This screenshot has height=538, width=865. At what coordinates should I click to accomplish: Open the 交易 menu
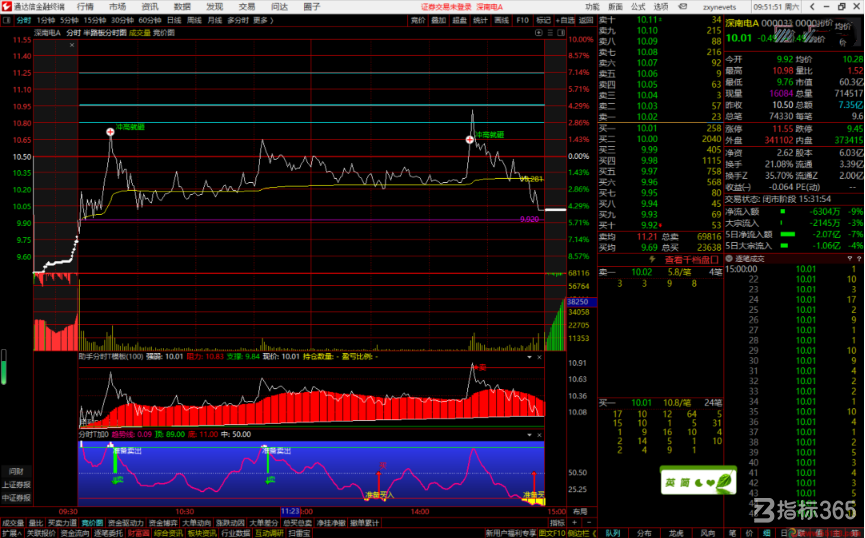pos(247,7)
